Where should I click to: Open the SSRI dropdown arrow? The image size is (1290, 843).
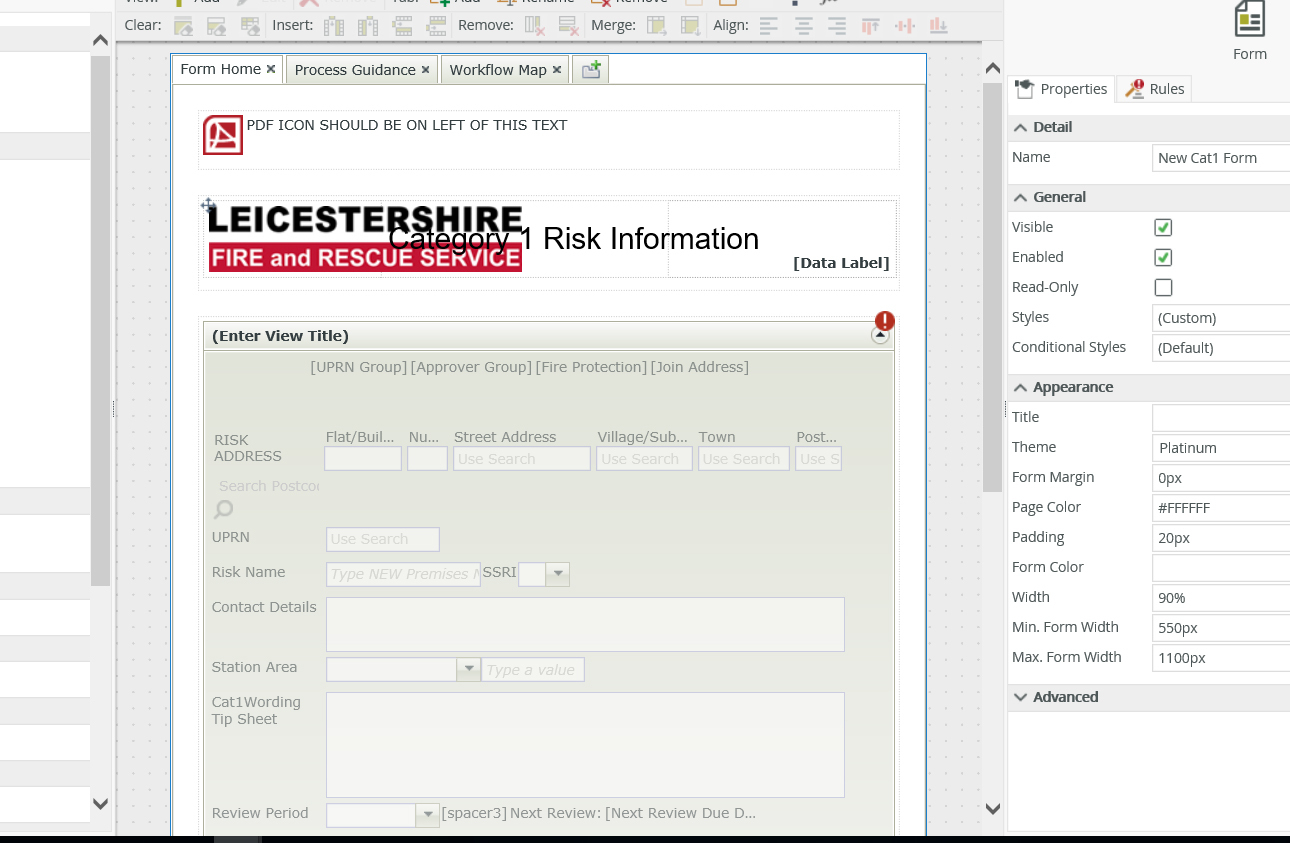(558, 574)
